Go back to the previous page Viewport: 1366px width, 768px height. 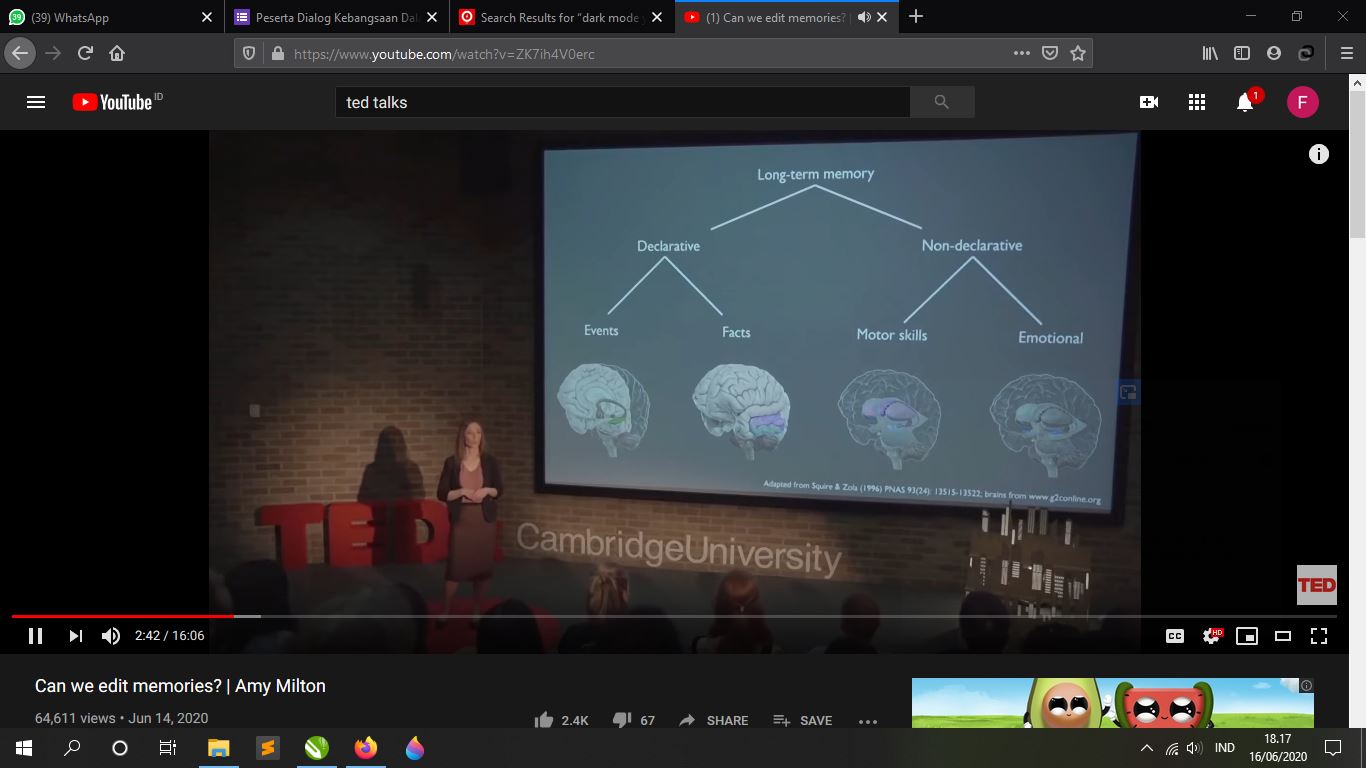(x=20, y=53)
